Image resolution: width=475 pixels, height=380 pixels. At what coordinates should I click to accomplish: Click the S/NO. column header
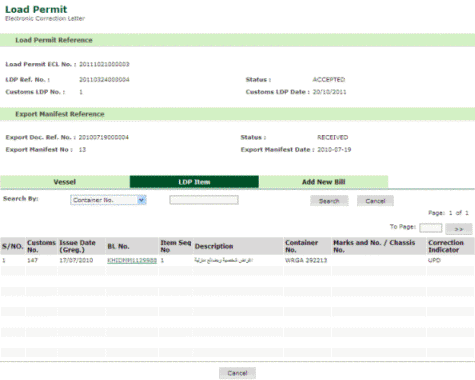tap(13, 246)
